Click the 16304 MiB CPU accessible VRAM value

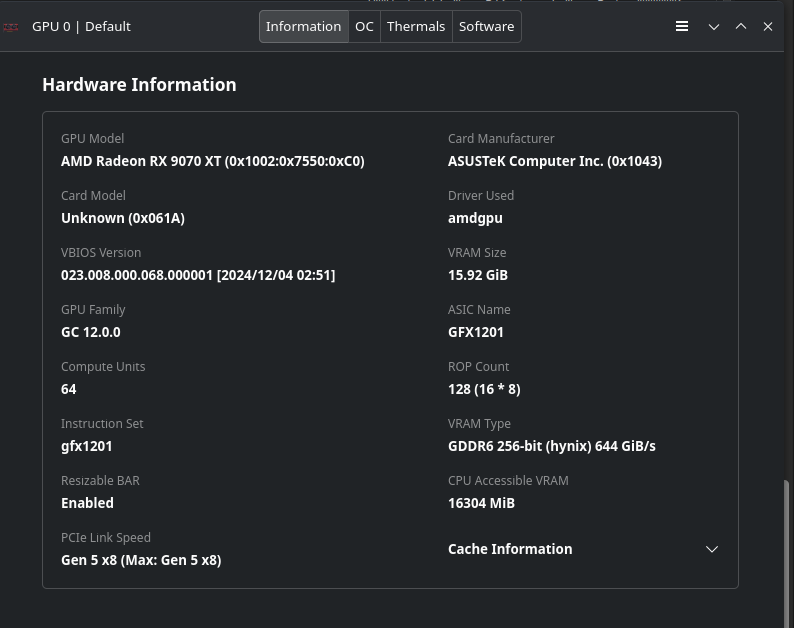pos(481,503)
